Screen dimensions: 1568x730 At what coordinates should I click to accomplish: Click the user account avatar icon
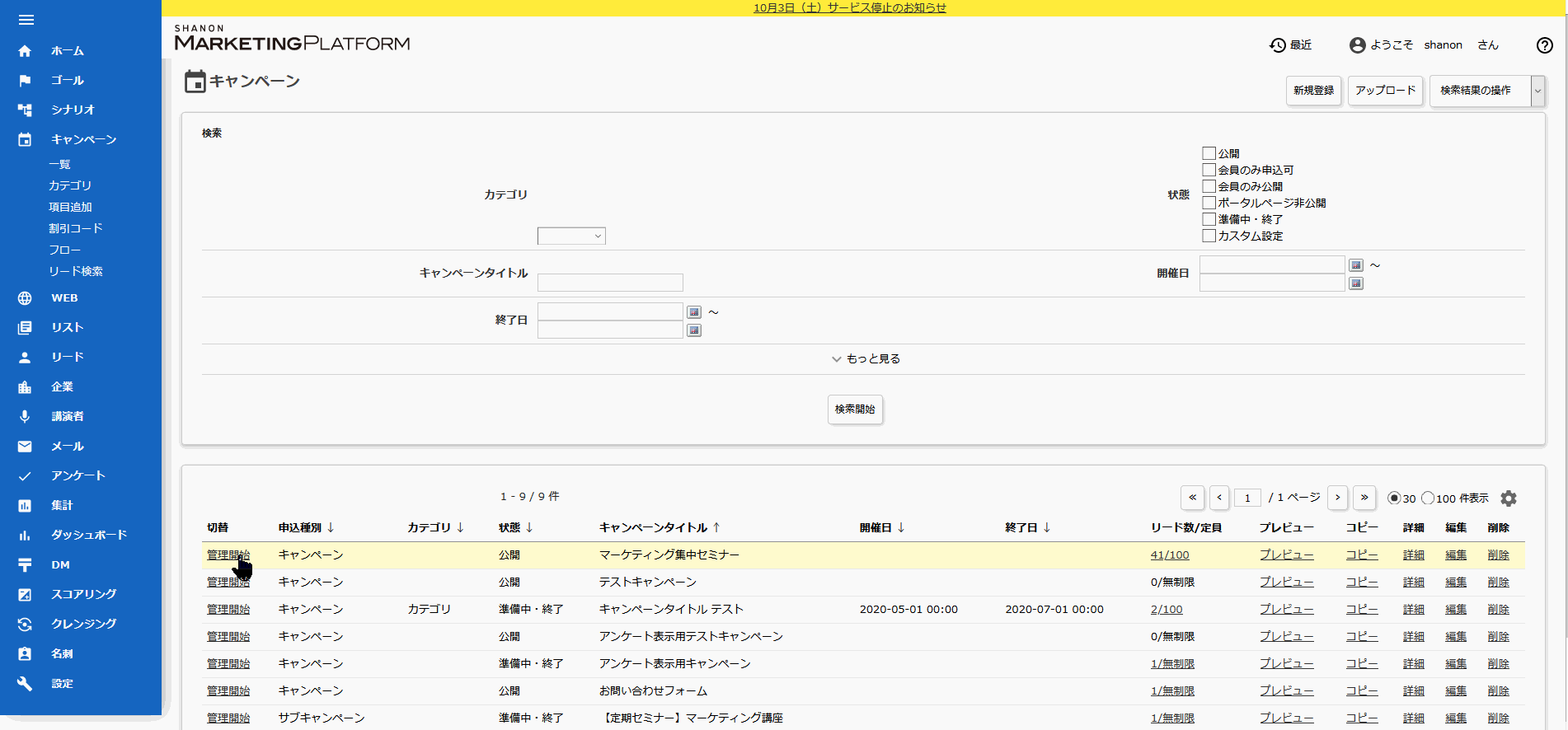(x=1358, y=45)
